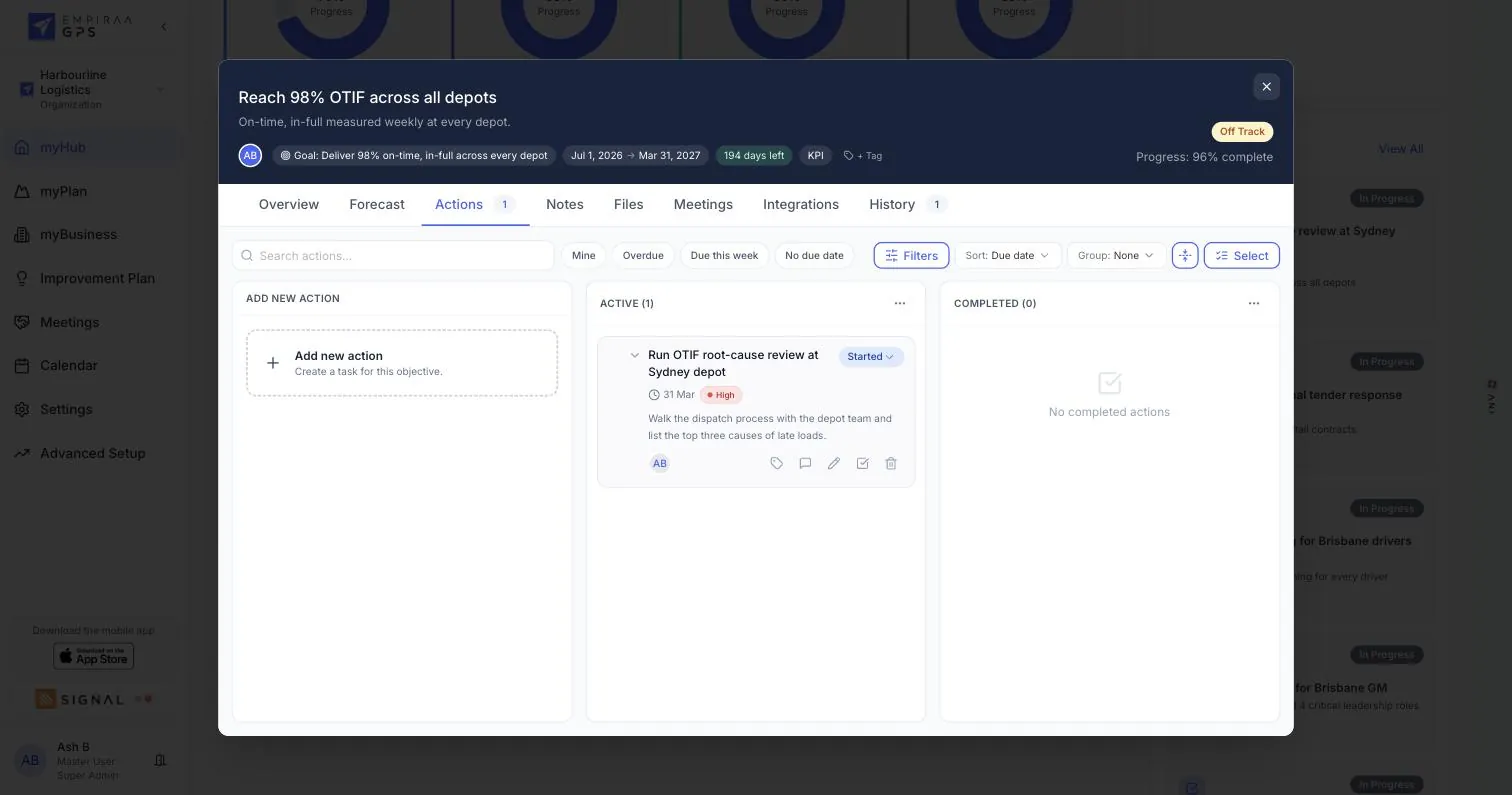This screenshot has width=1512, height=795.
Task: Collapse the Run OTIF root-cause review card
Action: point(634,355)
